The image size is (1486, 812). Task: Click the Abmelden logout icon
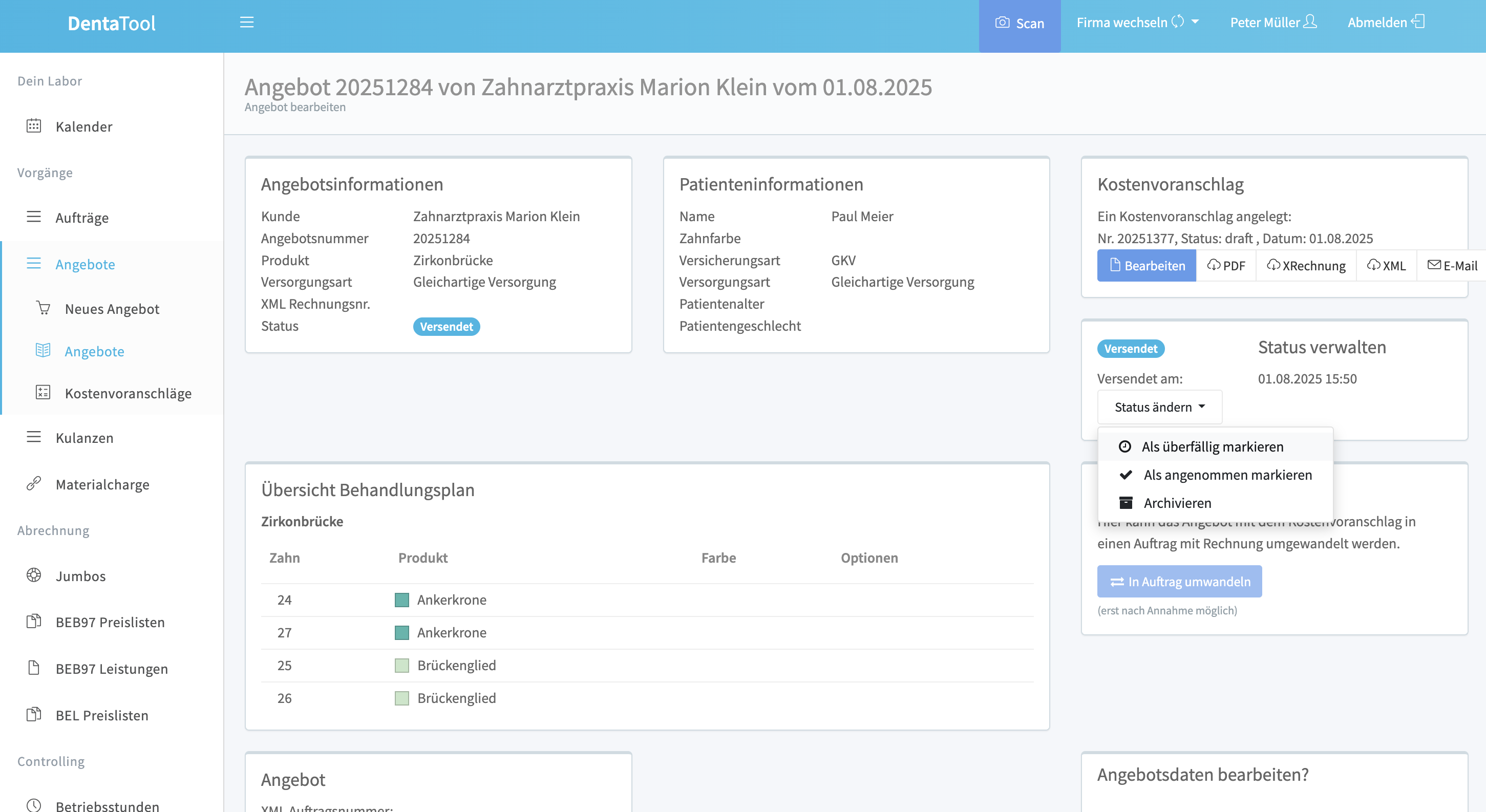1419,22
